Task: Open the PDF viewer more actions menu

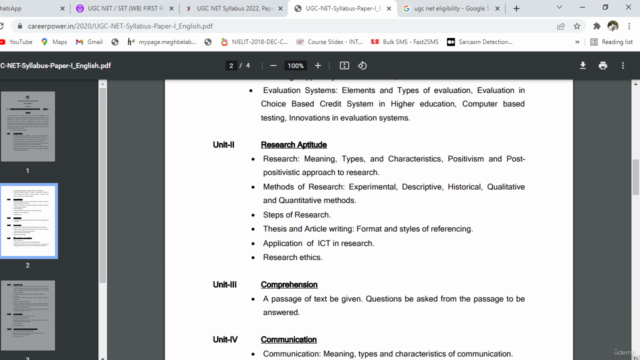Action: coord(623,66)
